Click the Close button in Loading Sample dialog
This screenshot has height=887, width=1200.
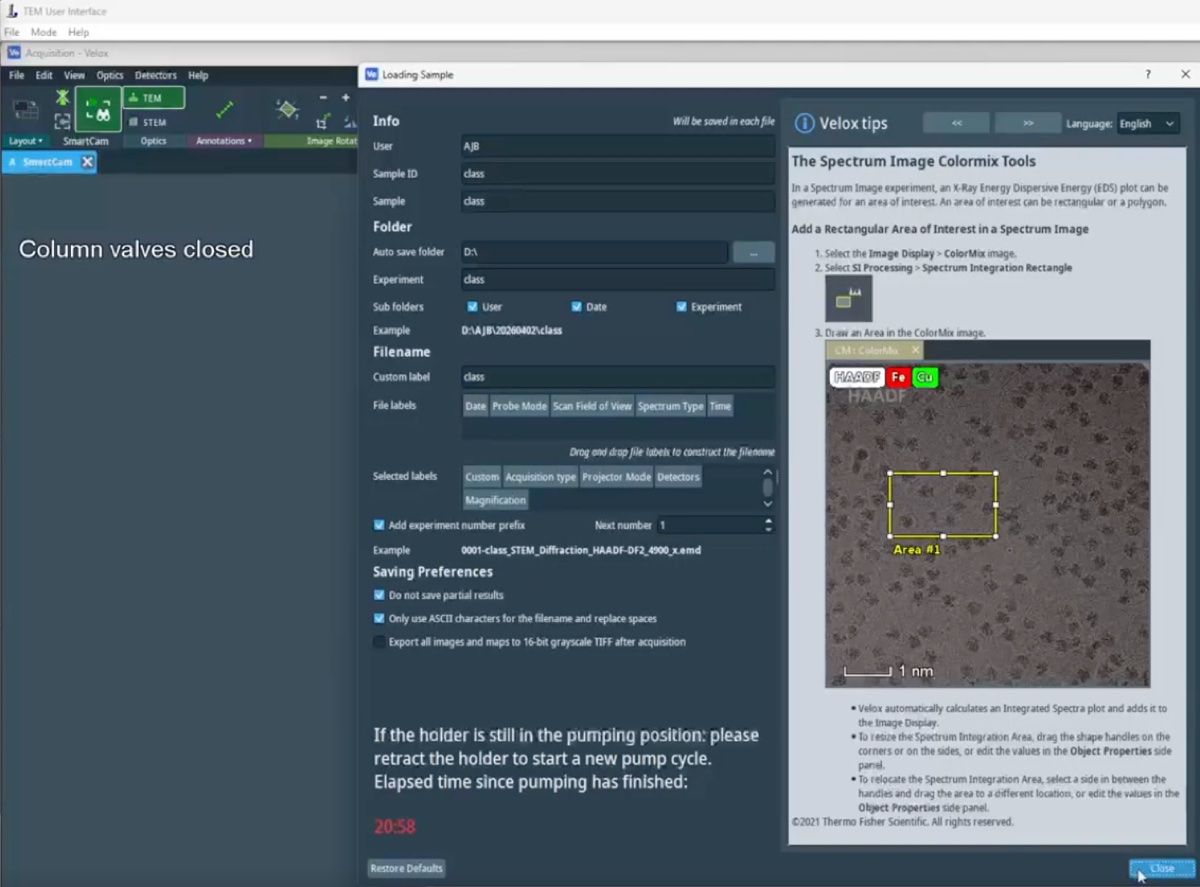pos(1162,868)
